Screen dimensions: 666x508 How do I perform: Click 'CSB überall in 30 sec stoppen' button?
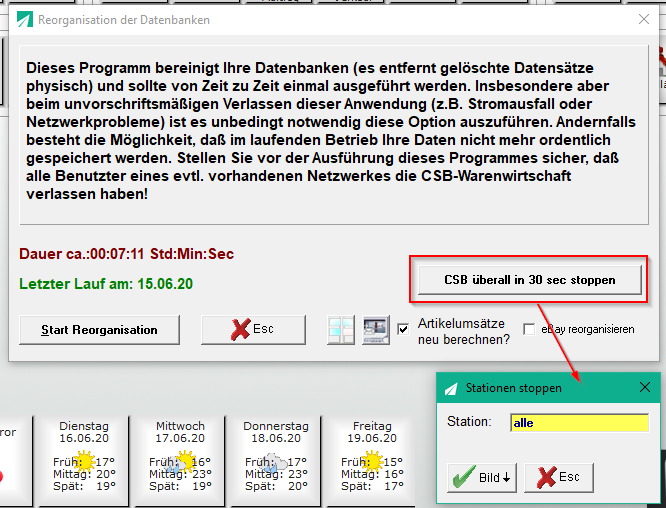(x=530, y=280)
